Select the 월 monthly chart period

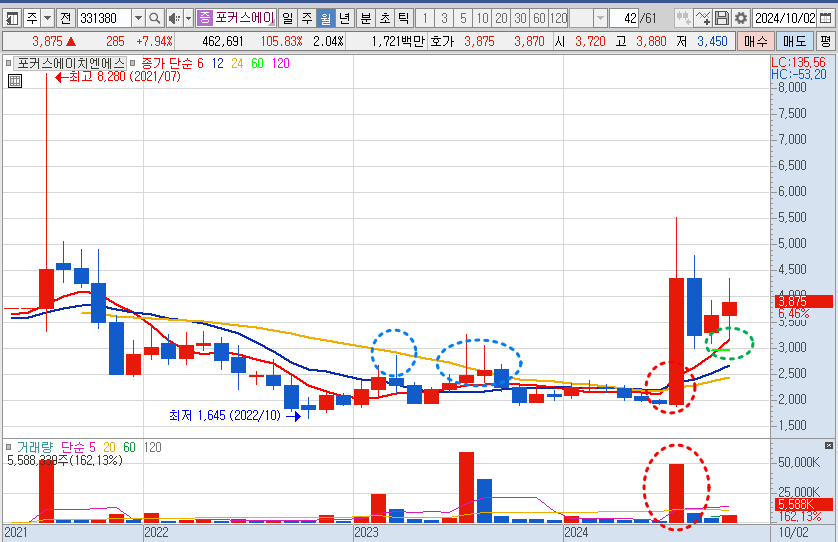(325, 19)
